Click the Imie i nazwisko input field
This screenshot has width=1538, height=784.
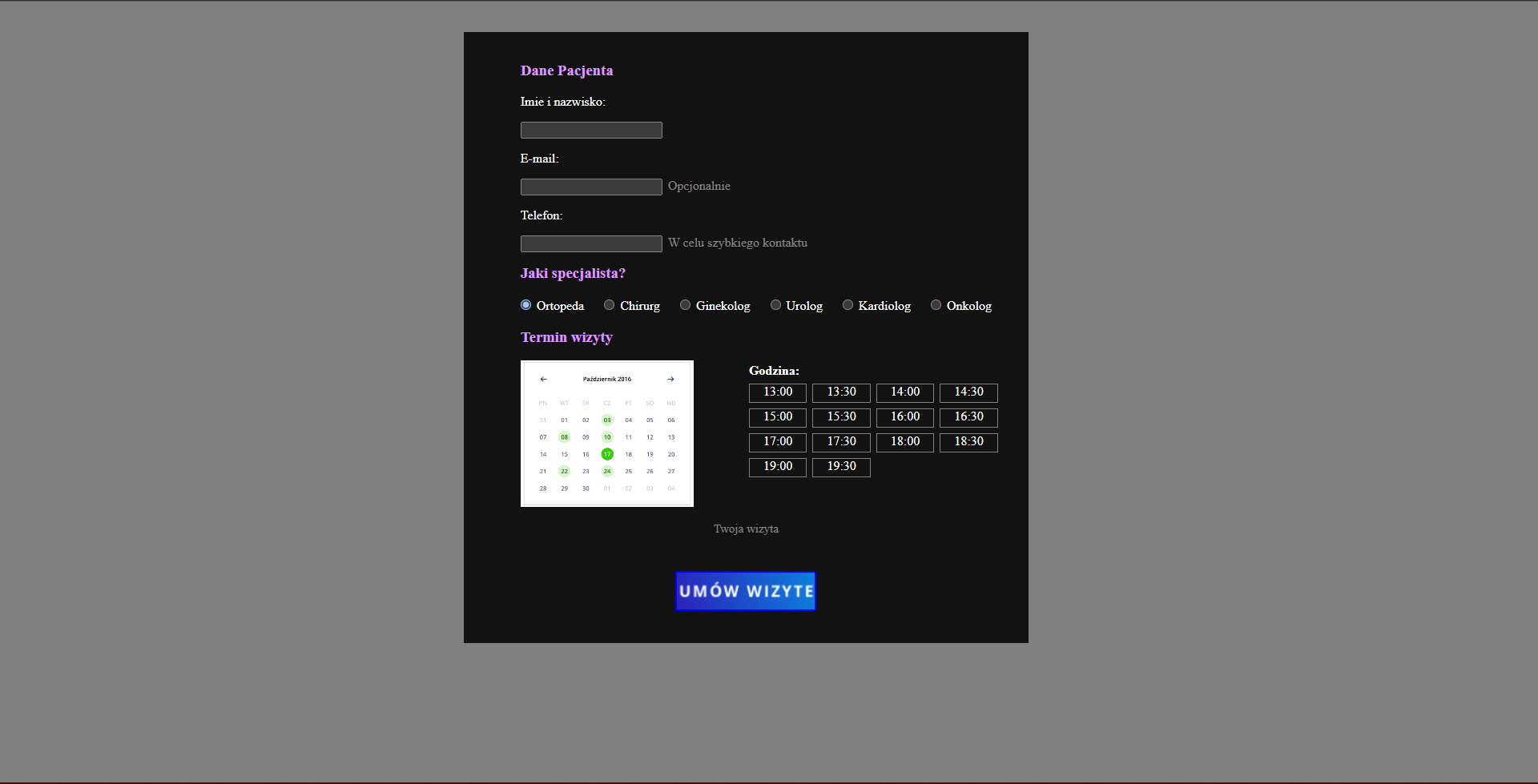point(591,131)
